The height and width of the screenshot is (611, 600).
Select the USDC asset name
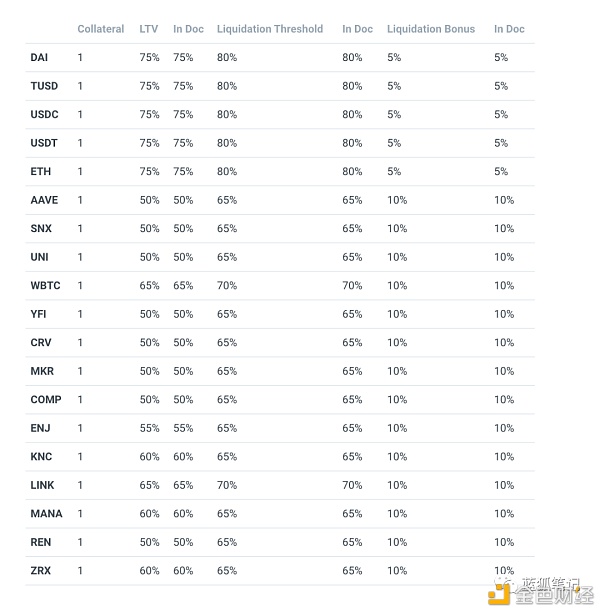click(x=44, y=114)
